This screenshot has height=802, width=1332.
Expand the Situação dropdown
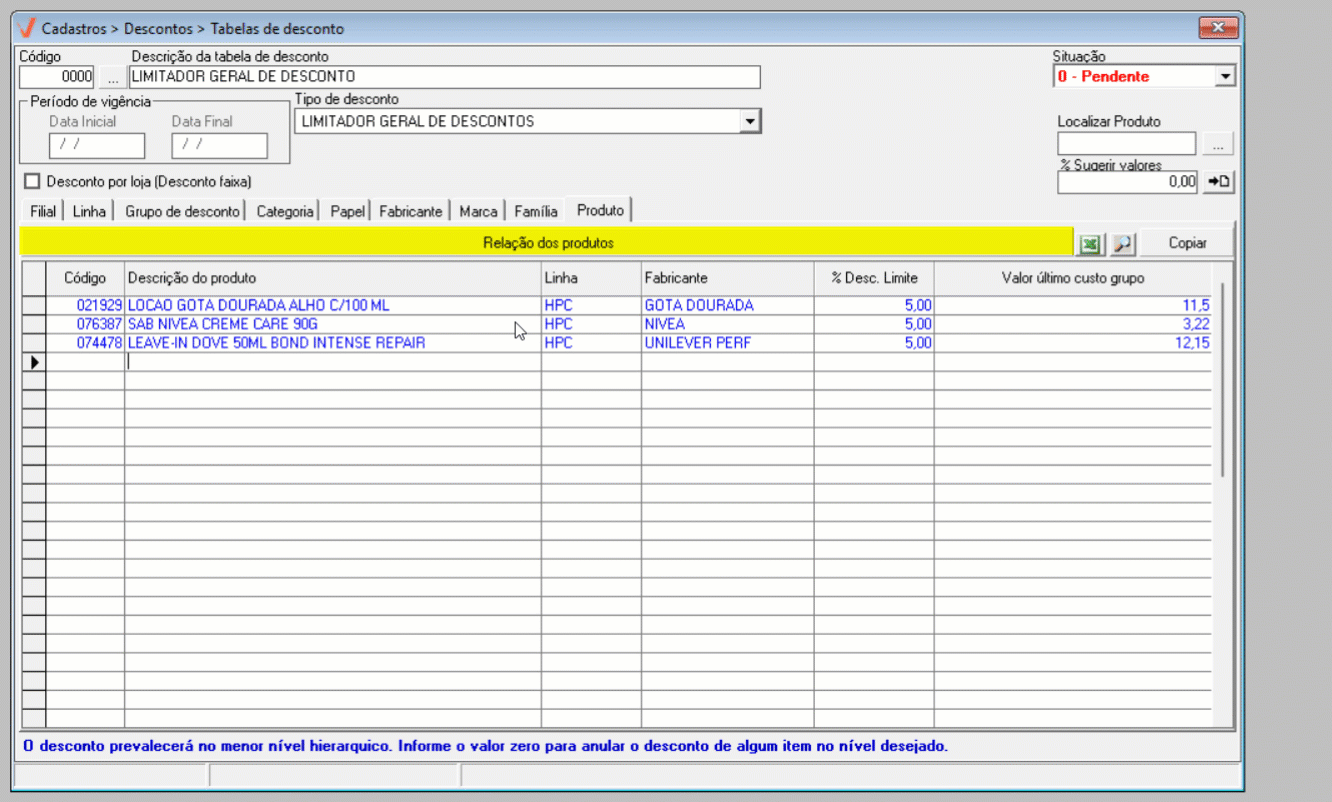(1225, 76)
